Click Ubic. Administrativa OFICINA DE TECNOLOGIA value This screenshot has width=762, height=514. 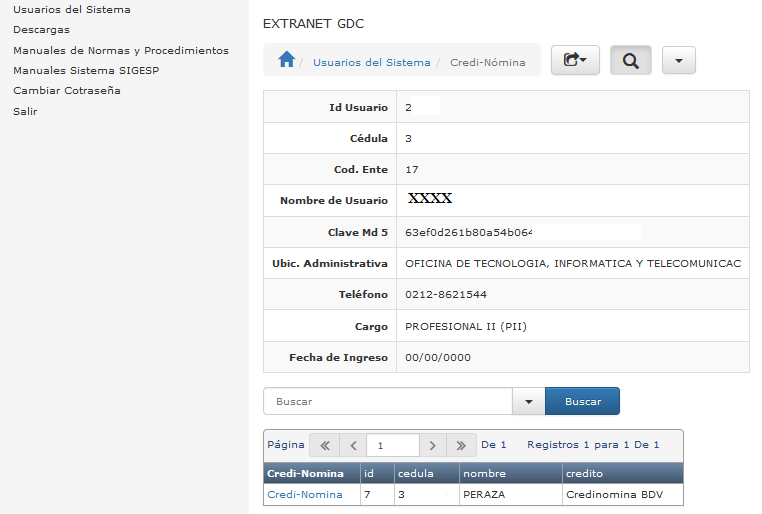coord(573,263)
